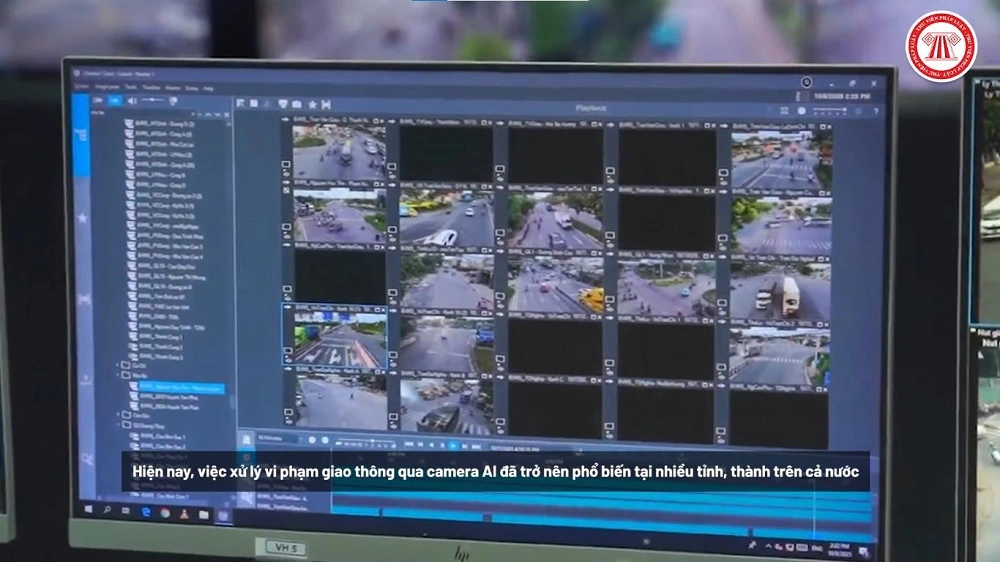Open Microsoft Edge from the taskbar
Image resolution: width=1000 pixels, height=562 pixels.
pos(146,512)
